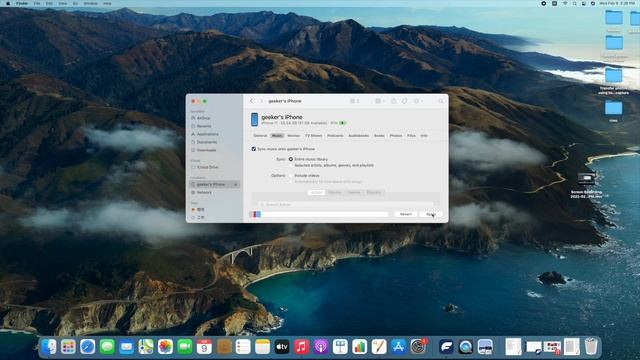Switch to the Movies tab
Image resolution: width=640 pixels, height=360 pixels.
pyautogui.click(x=293, y=136)
